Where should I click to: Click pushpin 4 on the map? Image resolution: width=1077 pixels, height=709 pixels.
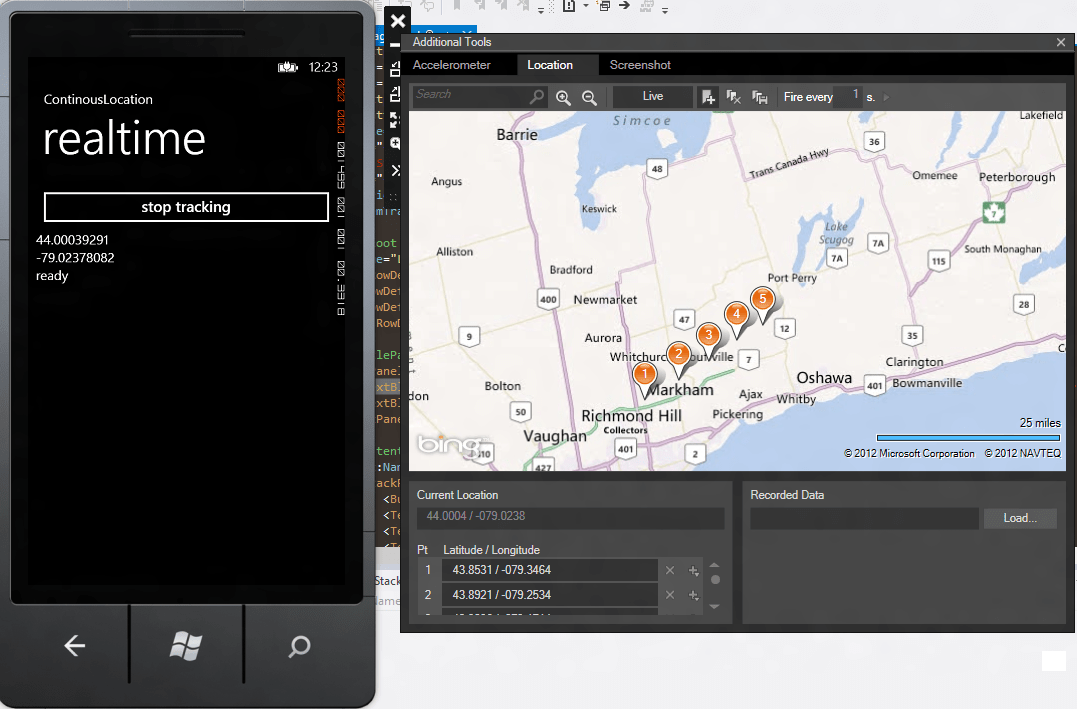[737, 316]
